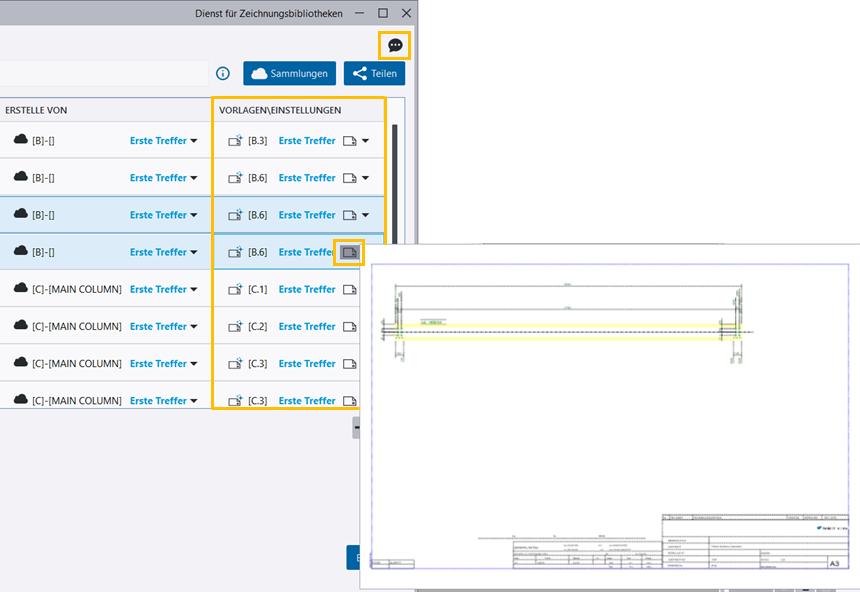The width and height of the screenshot is (860, 592).
Task: Show drawing preview icon in [C.1] row
Action: point(349,289)
